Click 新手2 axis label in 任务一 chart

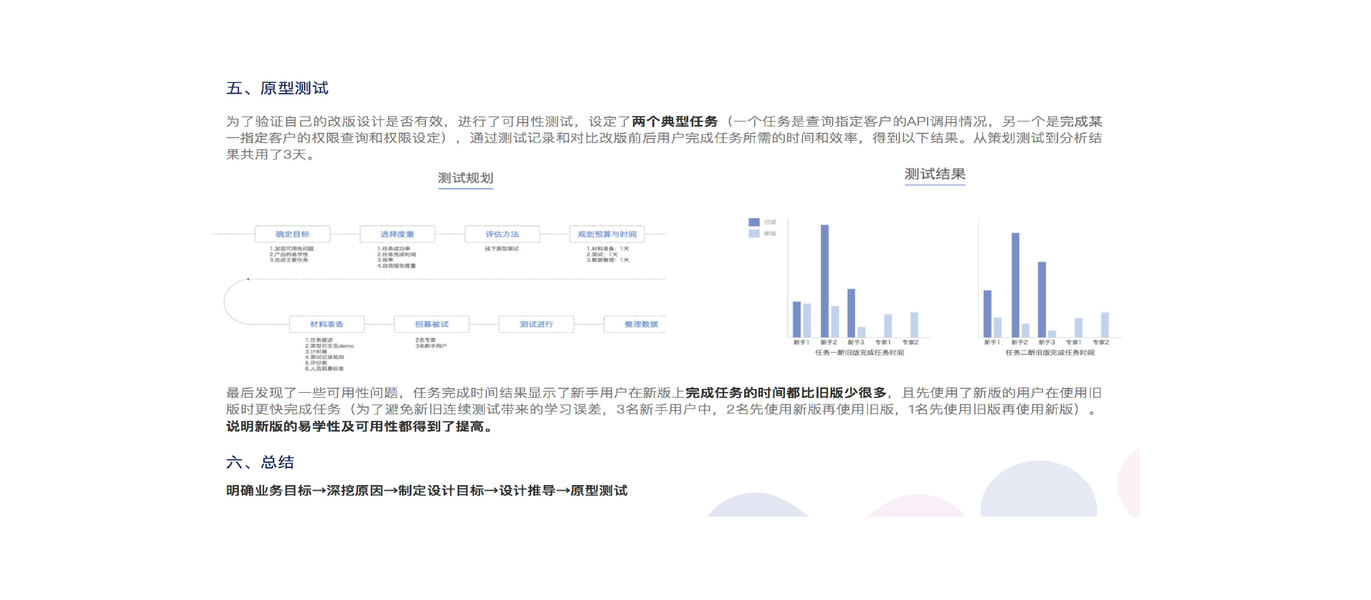click(829, 343)
